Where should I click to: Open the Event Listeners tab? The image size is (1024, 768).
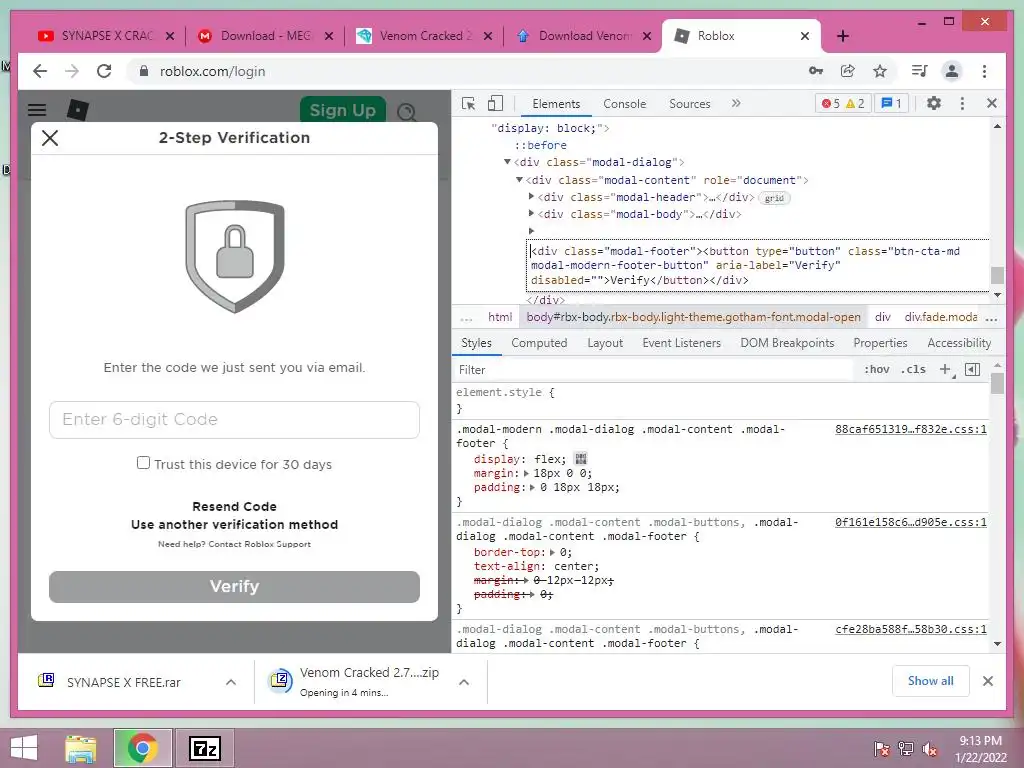[x=681, y=343]
